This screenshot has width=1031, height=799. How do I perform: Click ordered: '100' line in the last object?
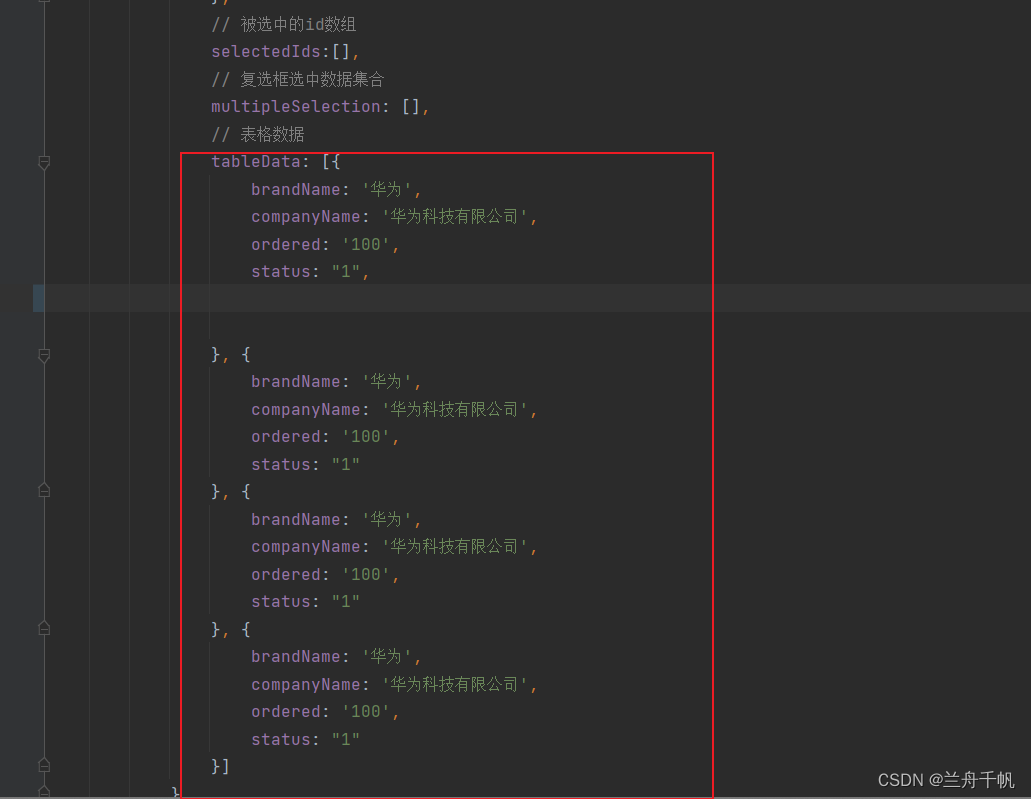[325, 712]
